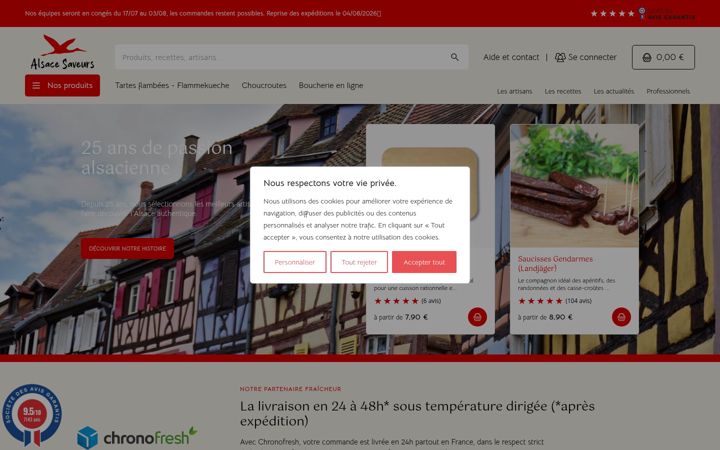The image size is (720, 450).
Task: Click the '25 ans de passion alsacienne' heading
Action: tap(157, 158)
